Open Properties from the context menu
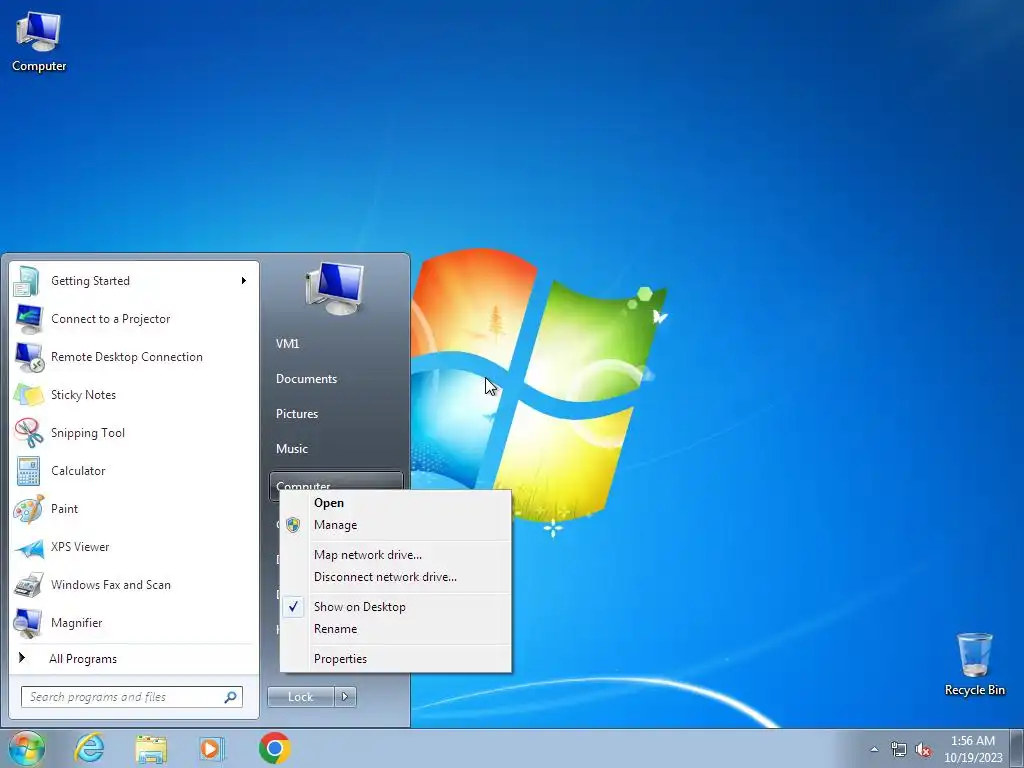1024x768 pixels. tap(396, 659)
